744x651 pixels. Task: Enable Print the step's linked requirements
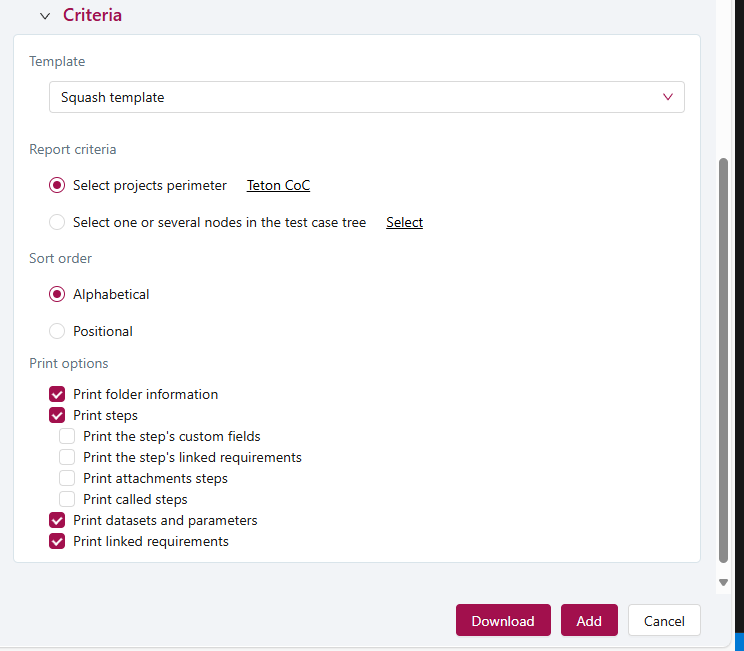(67, 457)
